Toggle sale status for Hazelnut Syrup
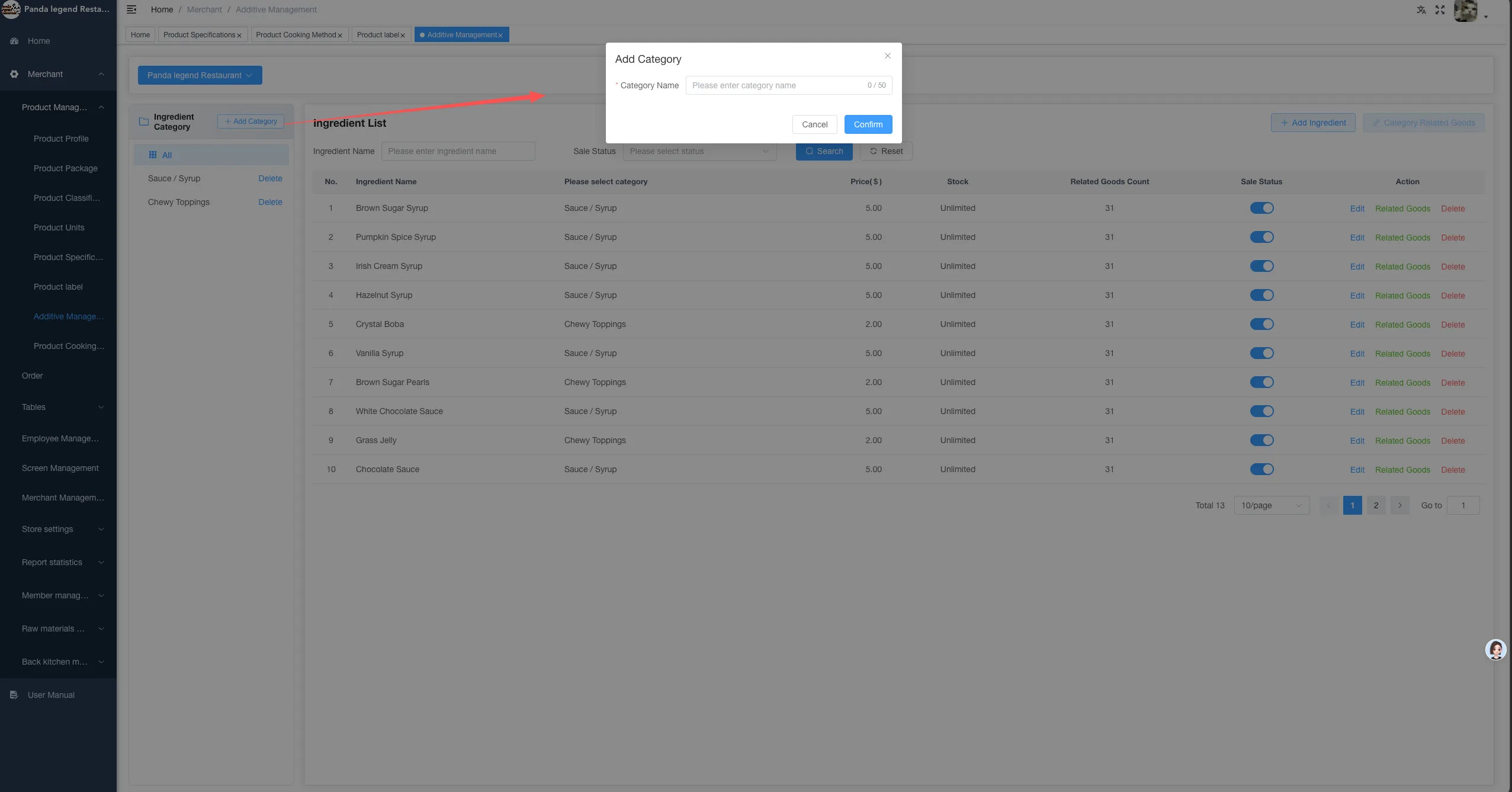The image size is (1512, 792). [x=1261, y=295]
